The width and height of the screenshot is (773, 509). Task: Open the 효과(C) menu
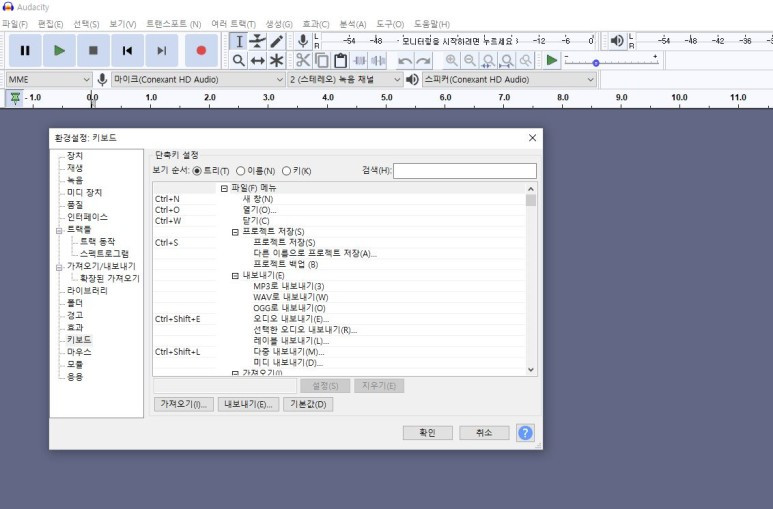(316, 24)
